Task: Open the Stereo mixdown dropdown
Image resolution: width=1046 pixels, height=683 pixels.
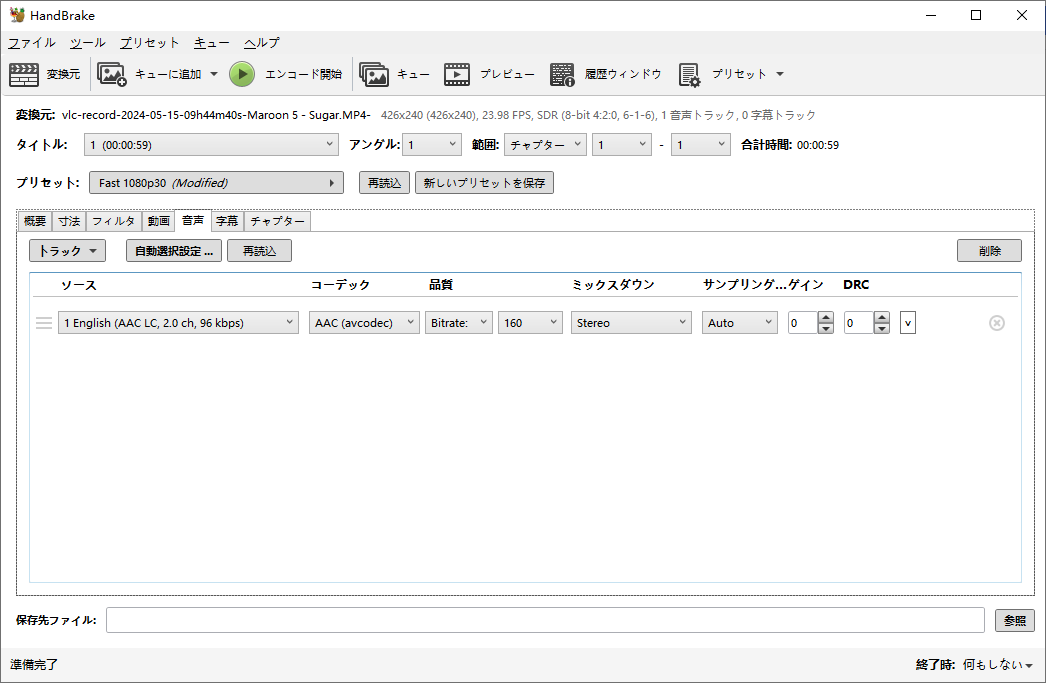Action: [x=631, y=323]
